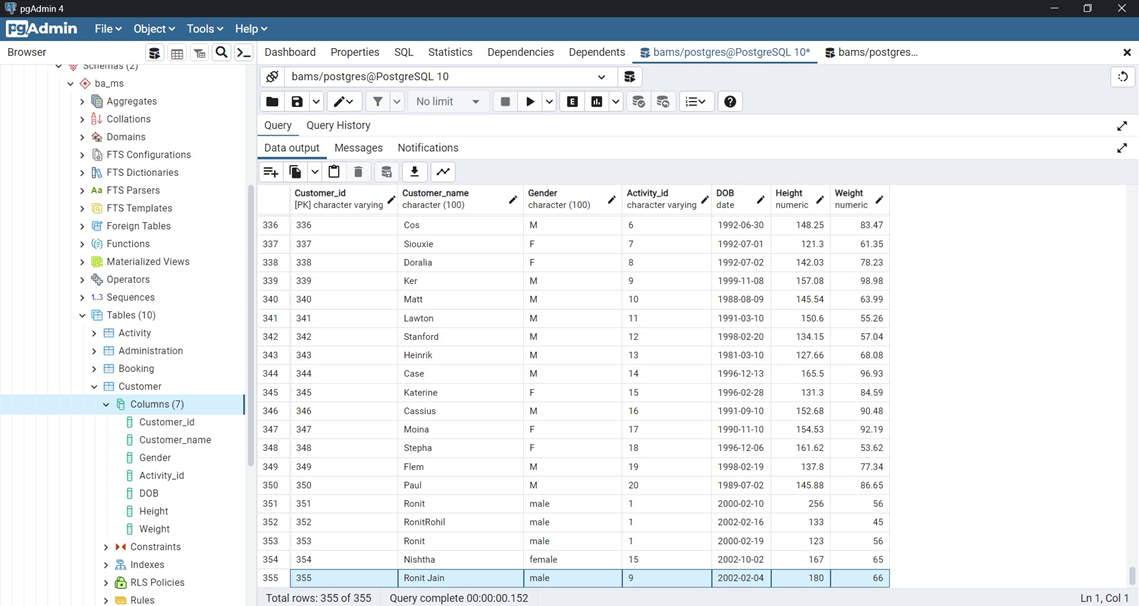This screenshot has height=606, width=1139.
Task: Open the Query Tool from Browser toolbar
Action: coord(154,53)
